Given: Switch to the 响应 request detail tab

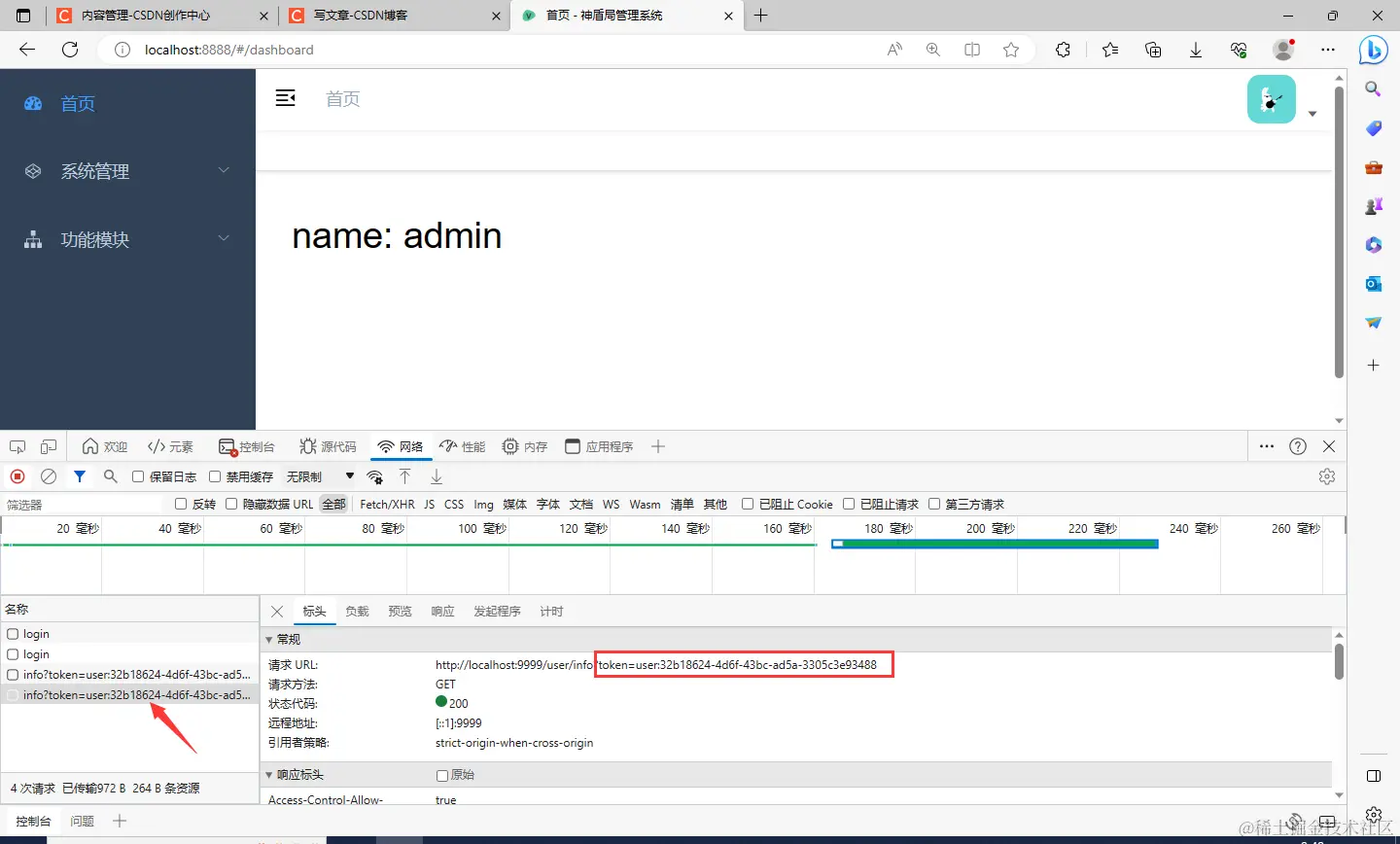Looking at the screenshot, I should click(x=442, y=612).
